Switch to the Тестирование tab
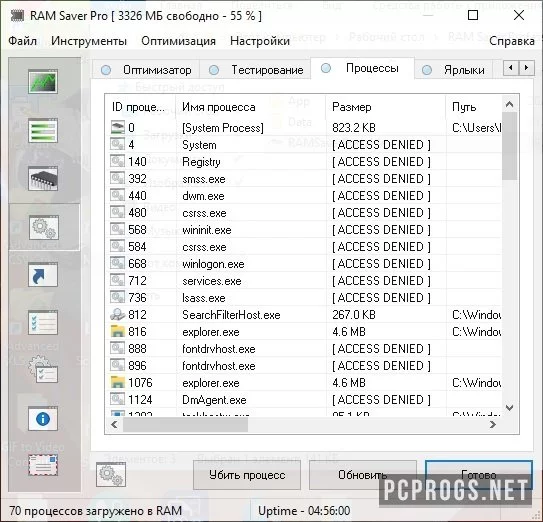Viewport: 543px width, 522px height. click(256, 70)
